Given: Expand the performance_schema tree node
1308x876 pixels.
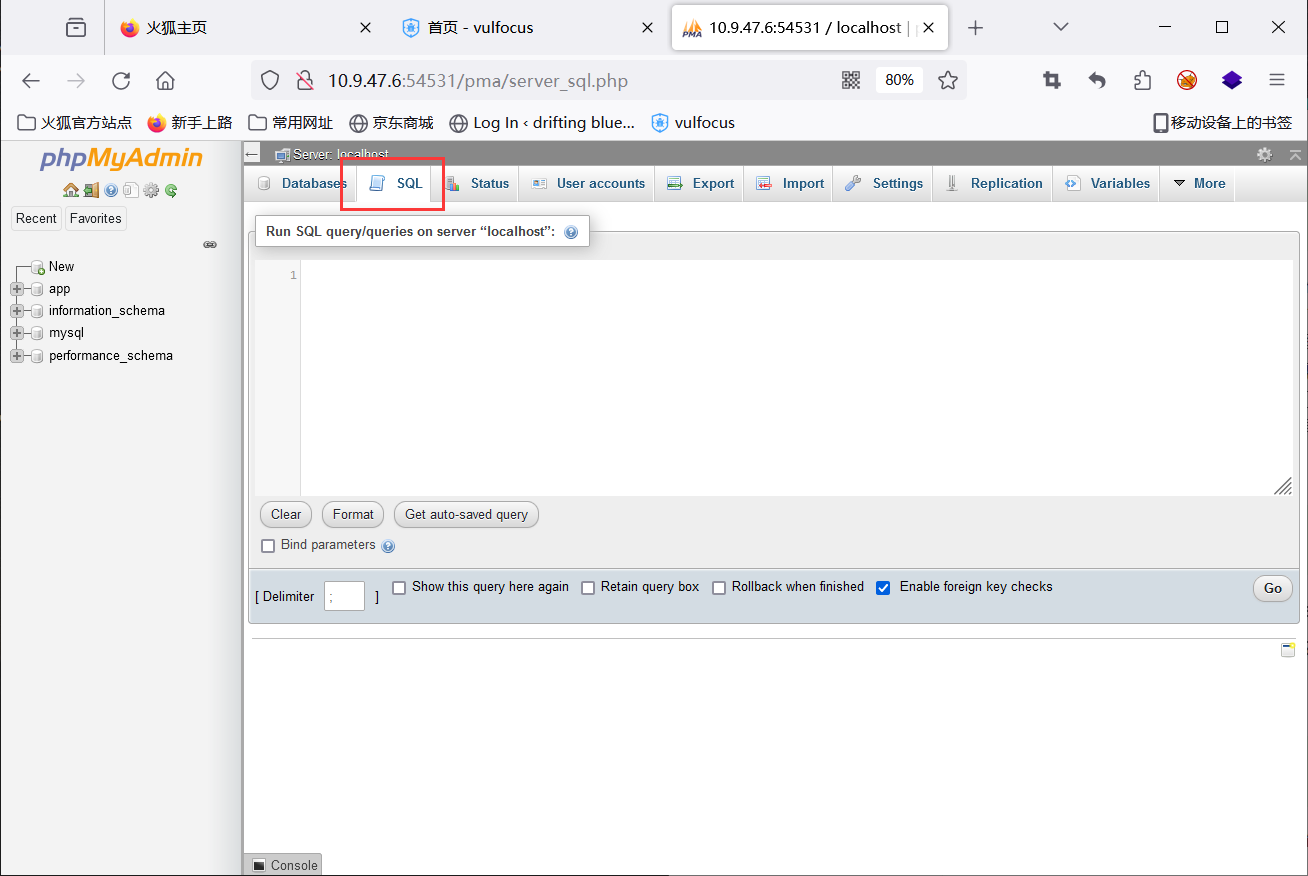Looking at the screenshot, I should [17, 356].
